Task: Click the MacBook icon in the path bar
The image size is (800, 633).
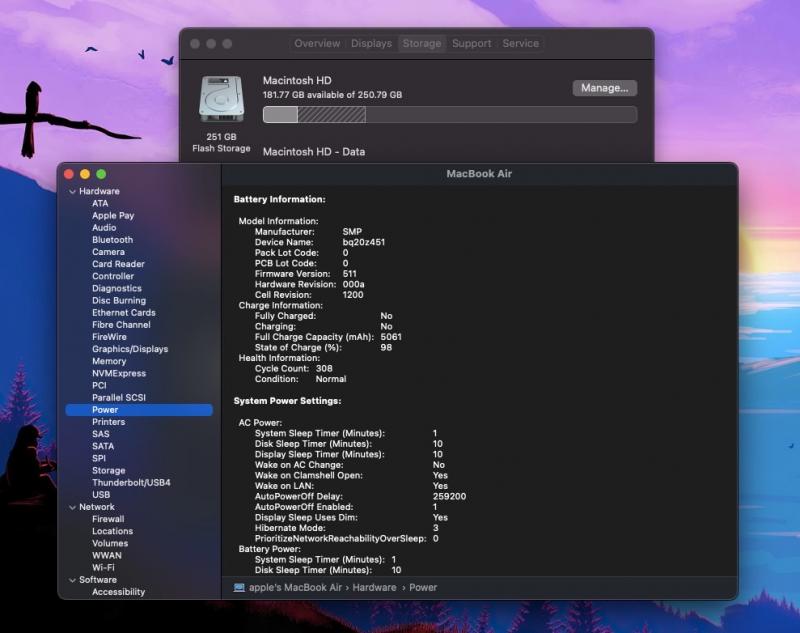Action: 239,588
